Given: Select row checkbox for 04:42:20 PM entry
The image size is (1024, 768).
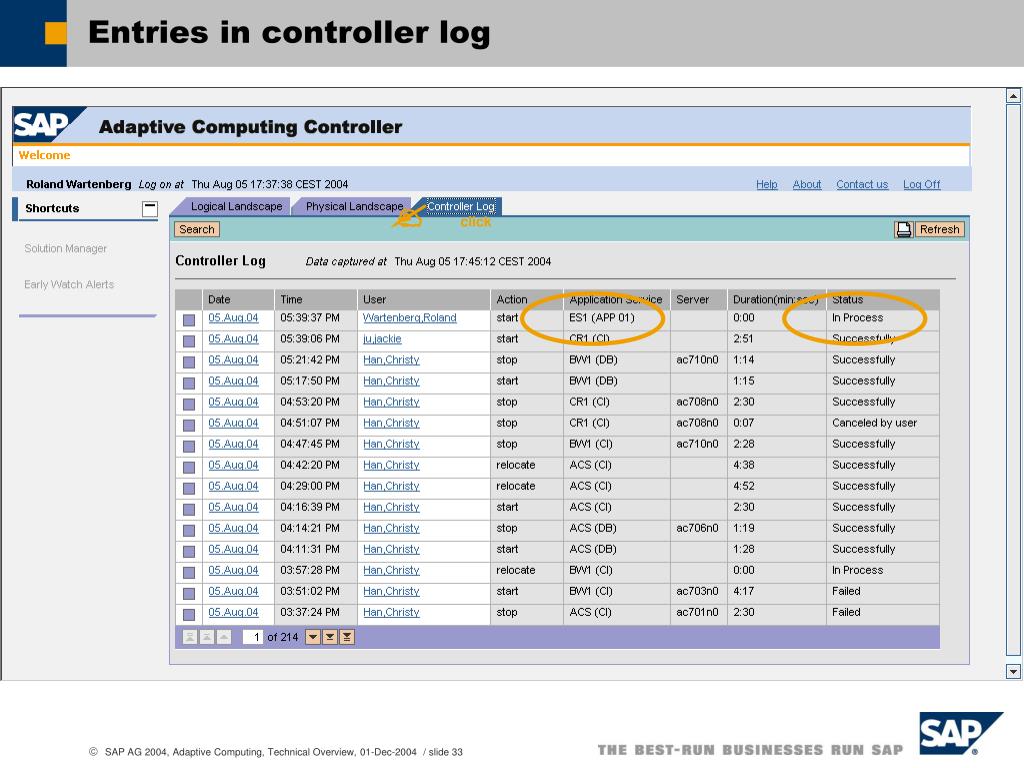Looking at the screenshot, I should 189,467.
